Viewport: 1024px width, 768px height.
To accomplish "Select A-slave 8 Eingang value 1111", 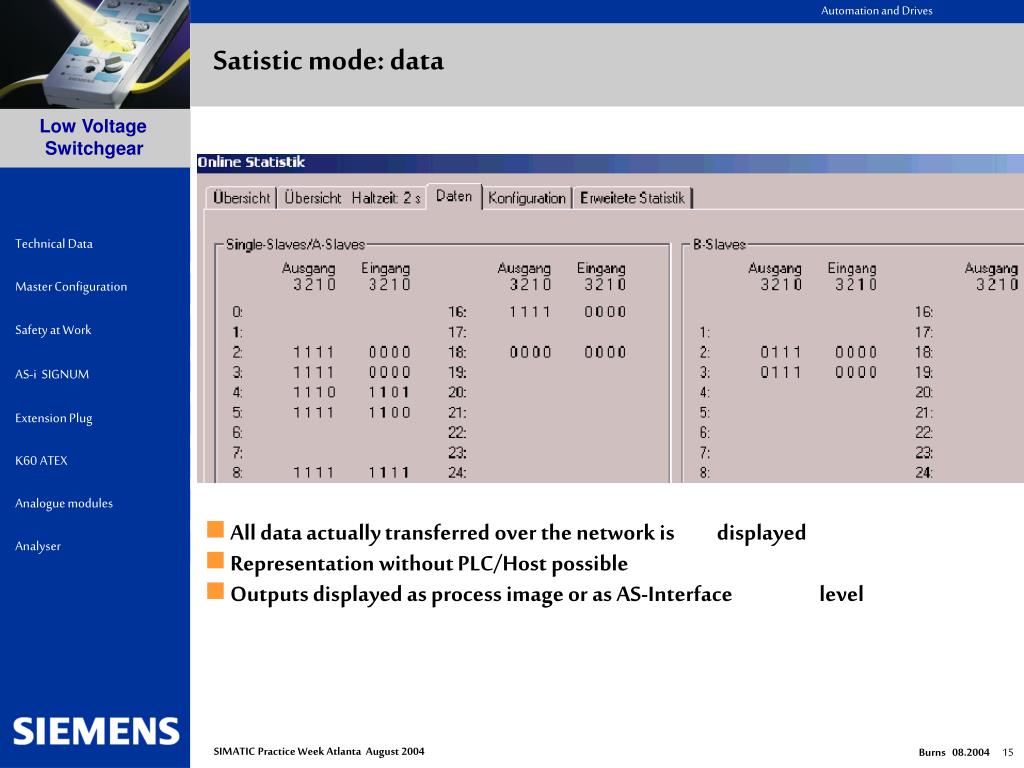I will (389, 473).
